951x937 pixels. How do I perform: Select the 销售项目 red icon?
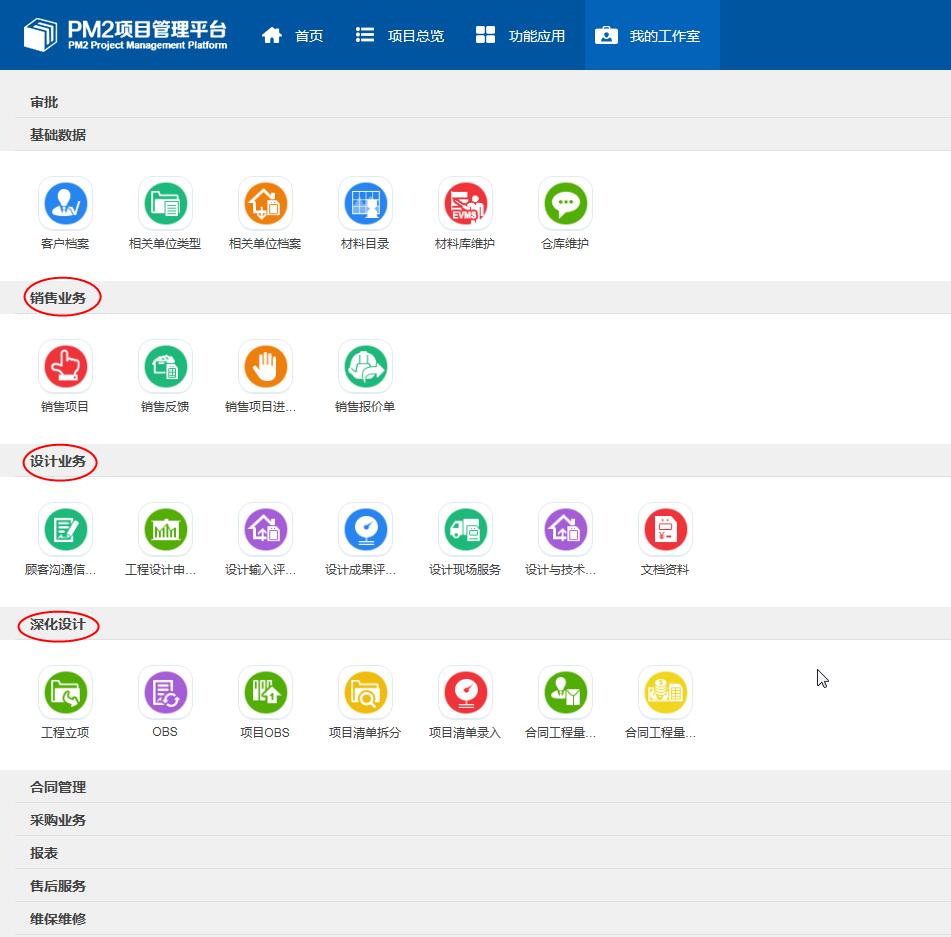pos(65,367)
